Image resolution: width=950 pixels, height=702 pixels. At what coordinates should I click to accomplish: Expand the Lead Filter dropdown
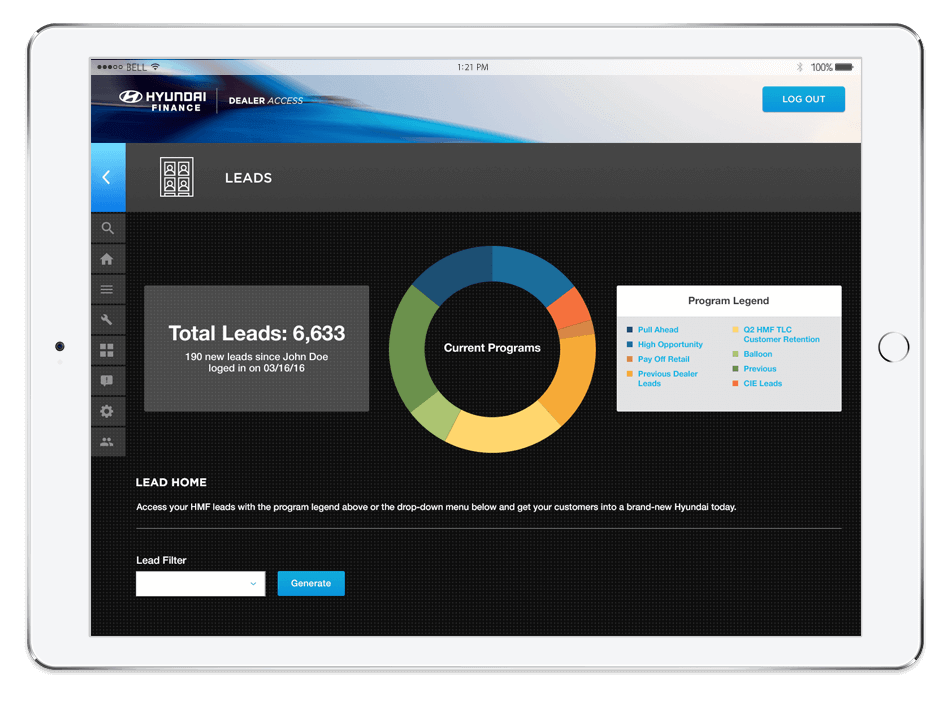coord(200,584)
